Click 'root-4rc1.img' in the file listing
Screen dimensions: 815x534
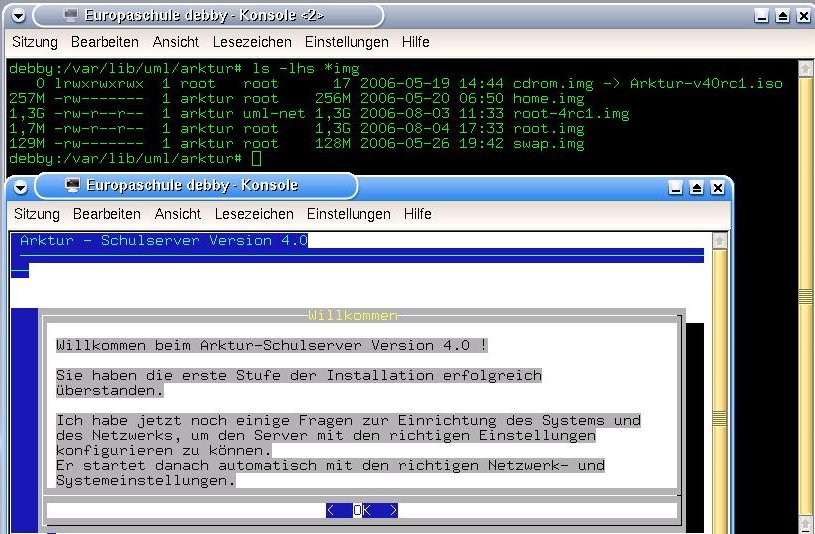(x=571, y=113)
